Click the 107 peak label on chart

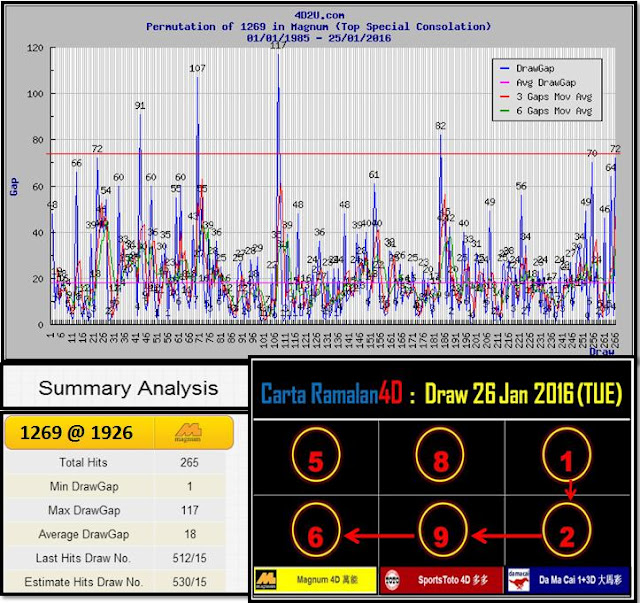(x=197, y=69)
